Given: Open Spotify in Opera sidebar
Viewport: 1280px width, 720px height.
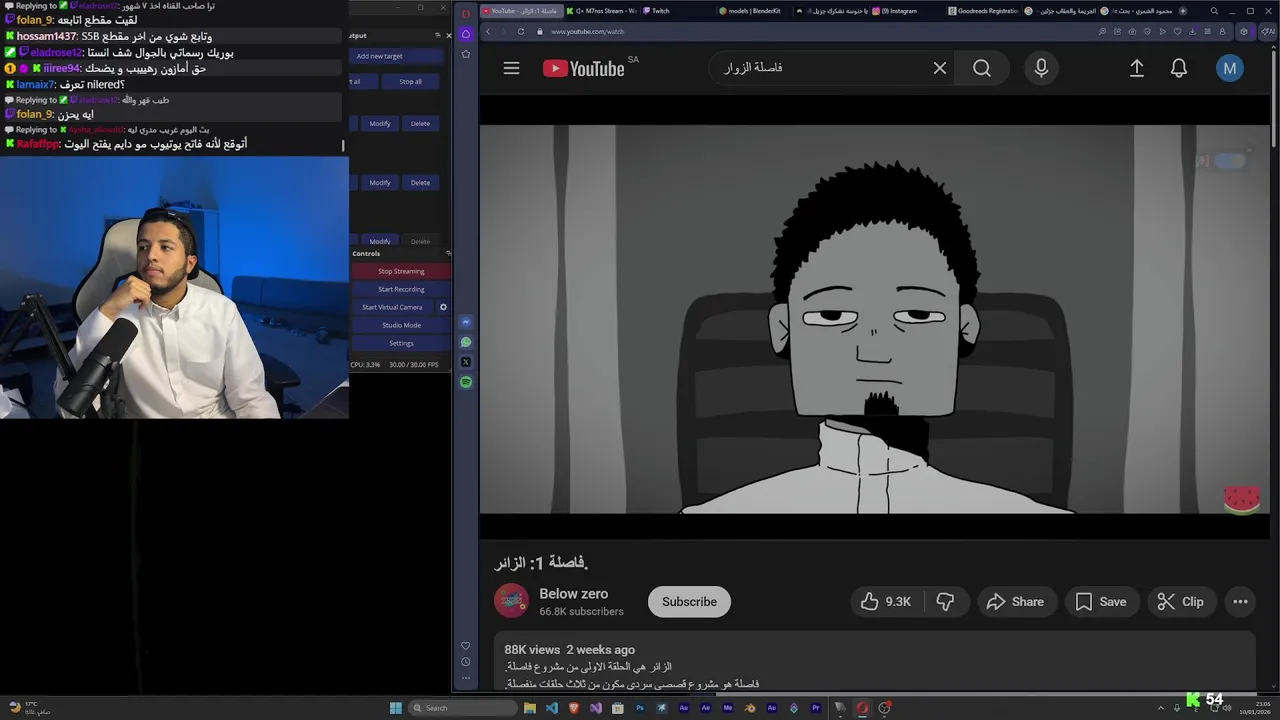Looking at the screenshot, I should tap(466, 382).
